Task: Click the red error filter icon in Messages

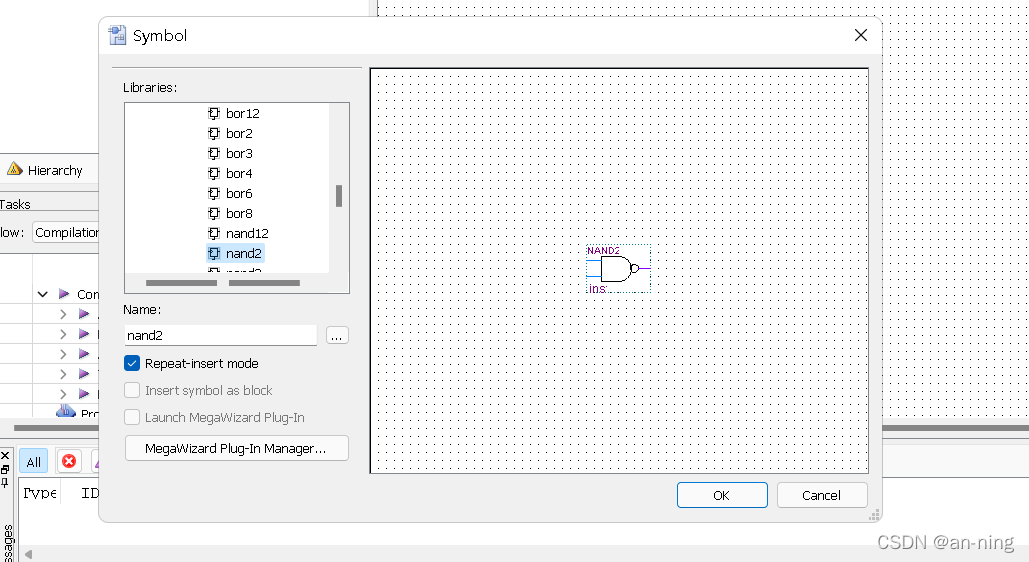Action: (69, 462)
